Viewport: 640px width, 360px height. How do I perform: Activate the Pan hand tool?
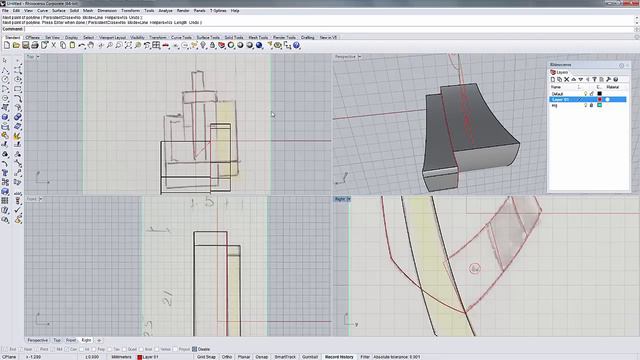point(91,45)
